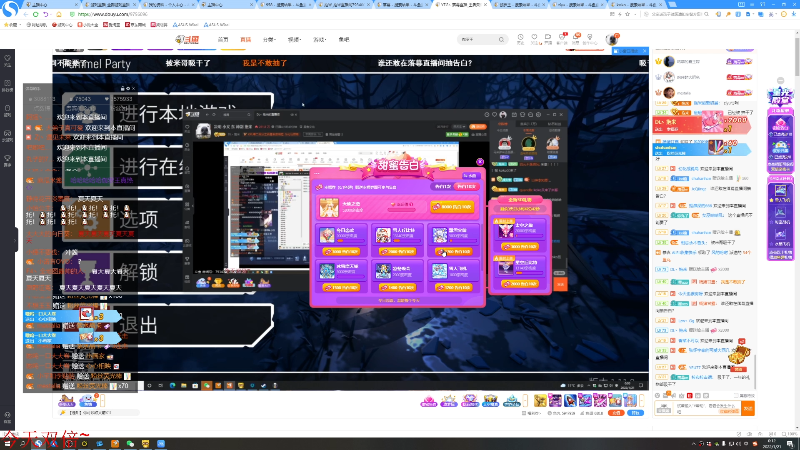Reload the page in the browser toolbar
This screenshot has height=450, width=800.
coord(35,14)
